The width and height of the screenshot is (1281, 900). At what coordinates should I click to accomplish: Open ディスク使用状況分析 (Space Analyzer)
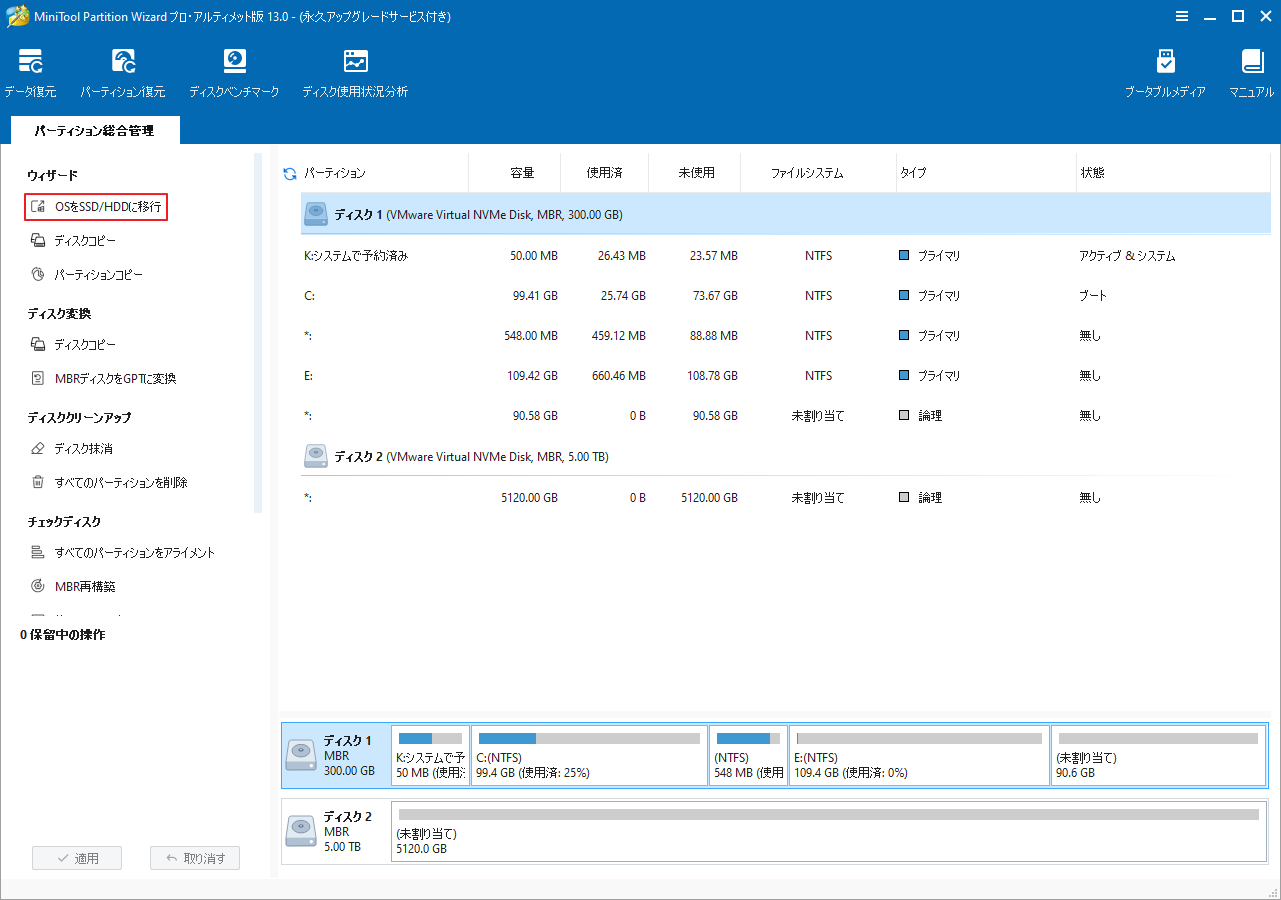(355, 70)
